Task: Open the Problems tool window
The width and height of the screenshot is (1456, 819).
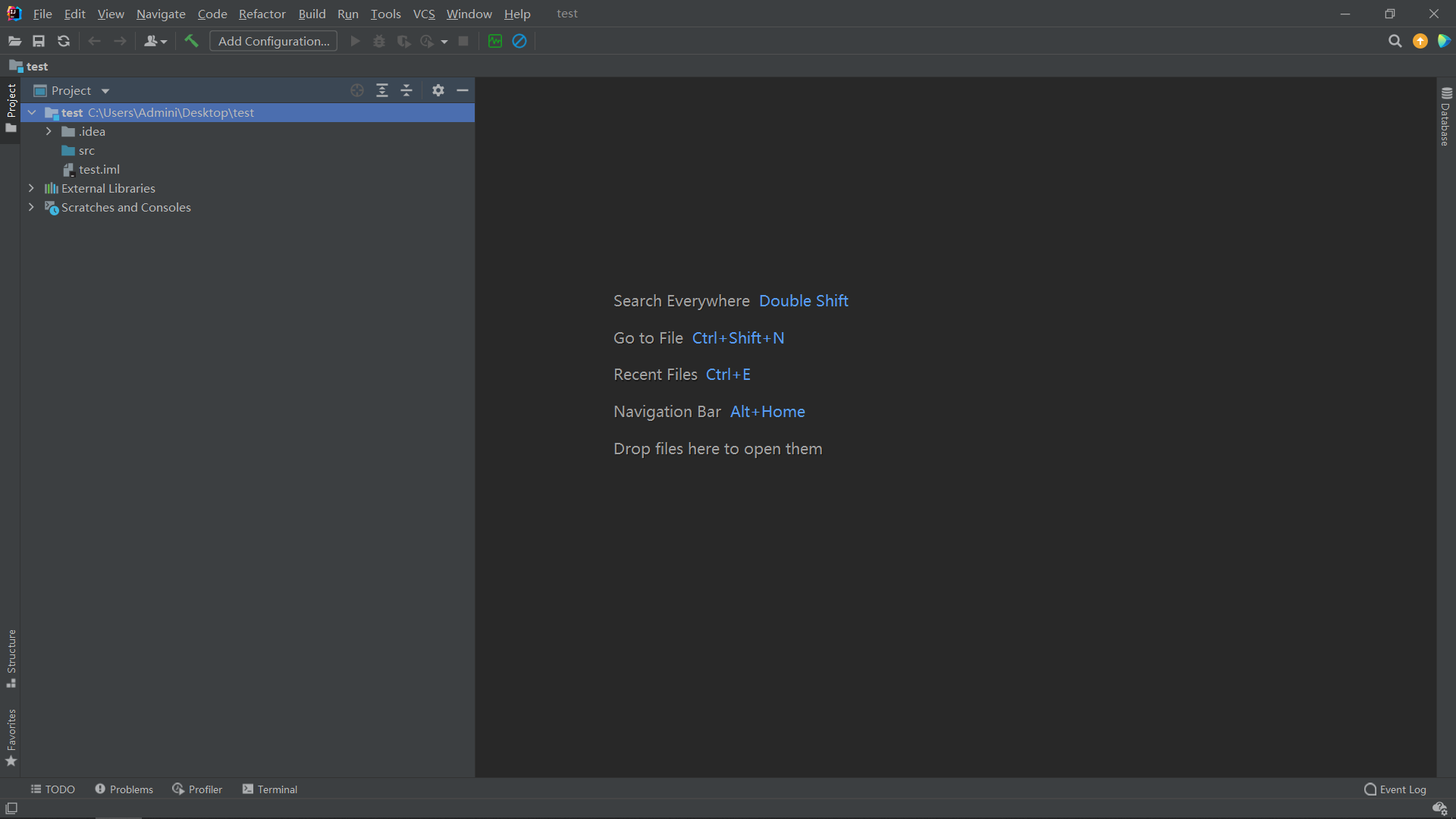Action: click(124, 789)
